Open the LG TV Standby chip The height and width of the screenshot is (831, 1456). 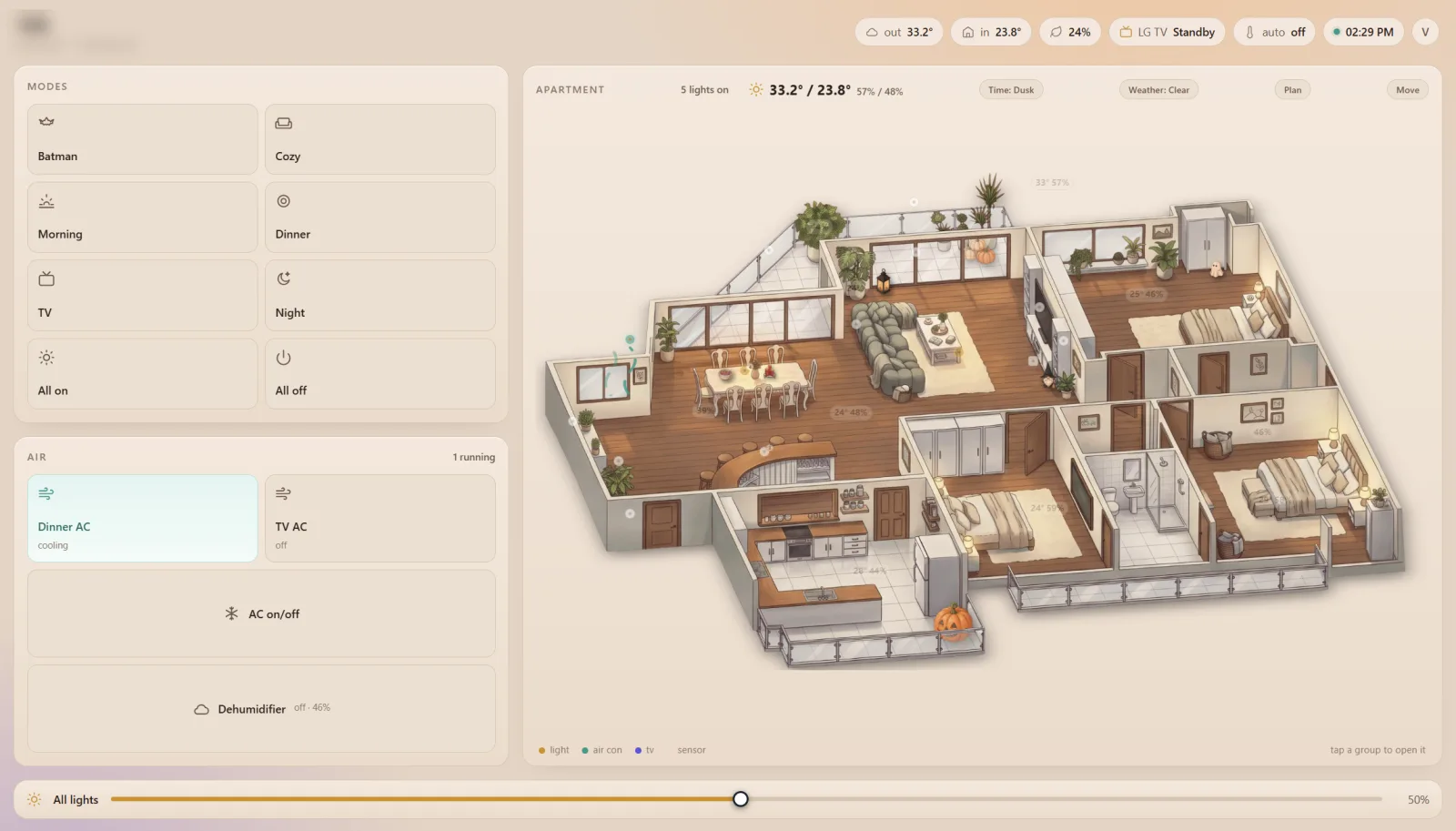coord(1167,32)
